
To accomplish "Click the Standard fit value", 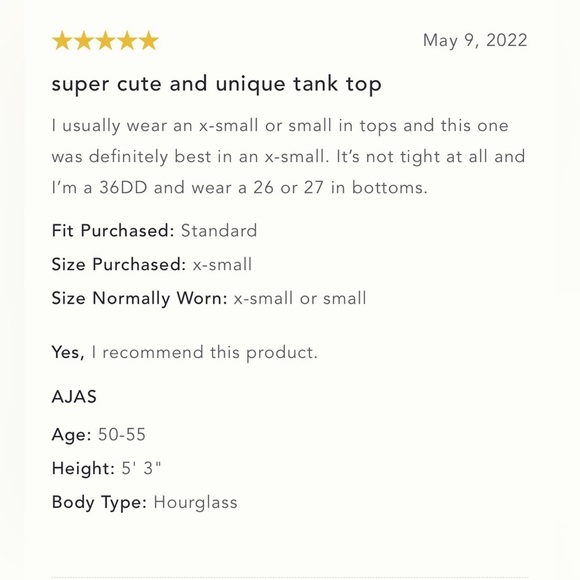I will tap(219, 230).
